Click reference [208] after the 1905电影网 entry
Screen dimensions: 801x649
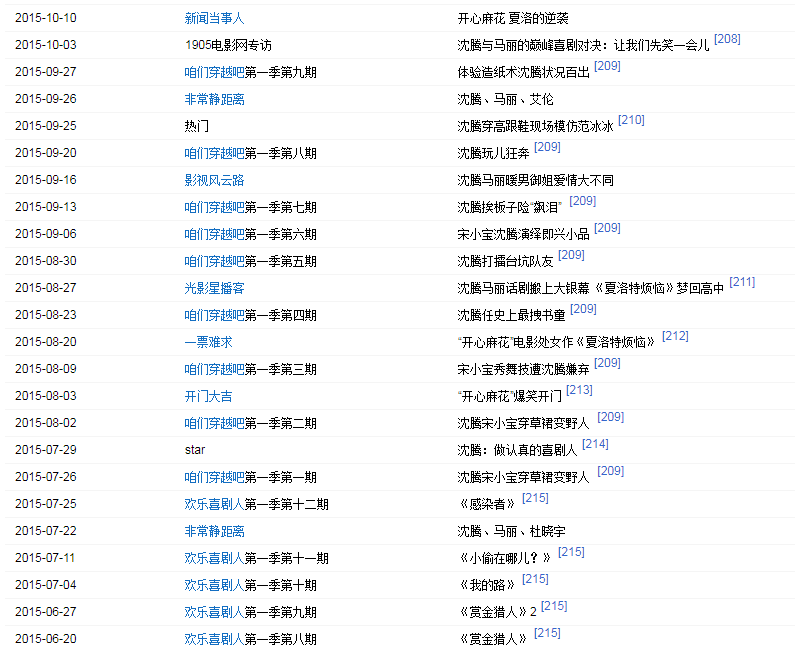point(727,39)
